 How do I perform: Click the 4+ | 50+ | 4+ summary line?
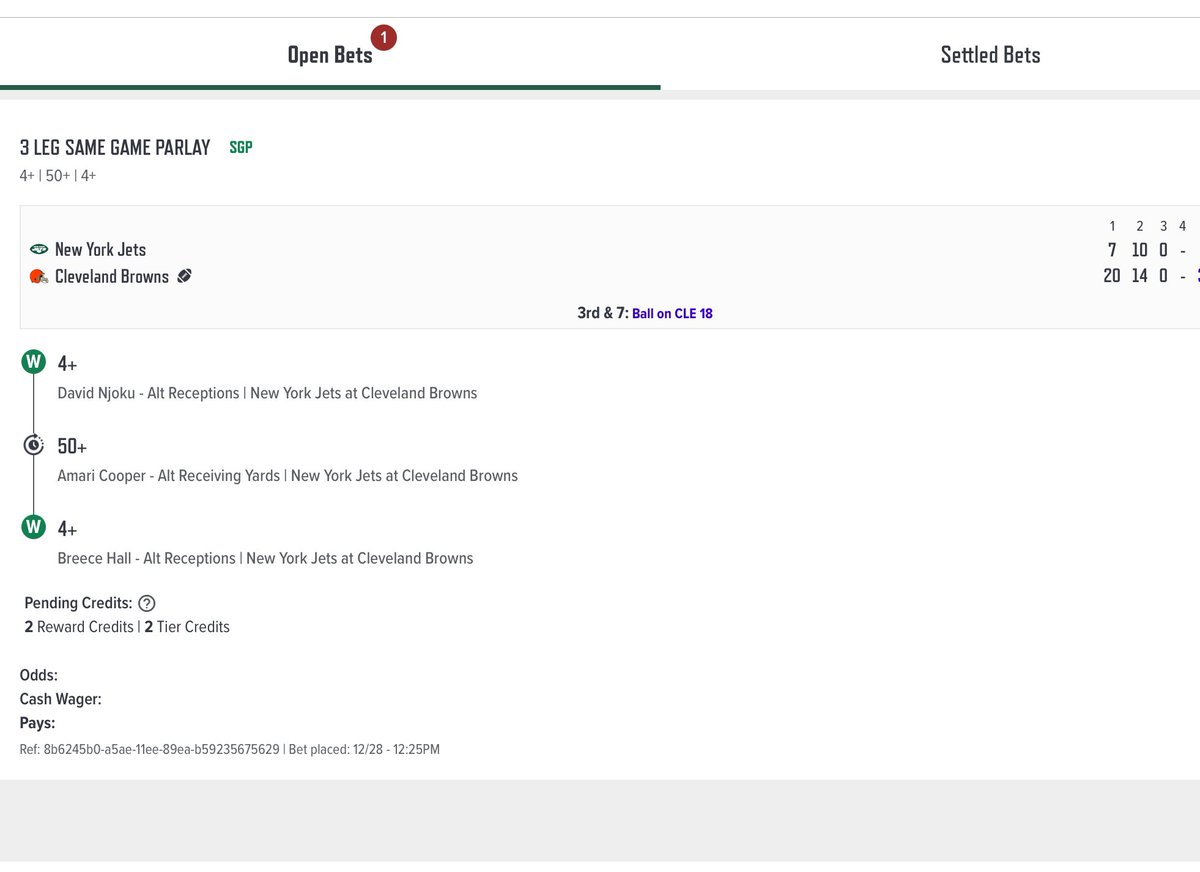[58, 175]
